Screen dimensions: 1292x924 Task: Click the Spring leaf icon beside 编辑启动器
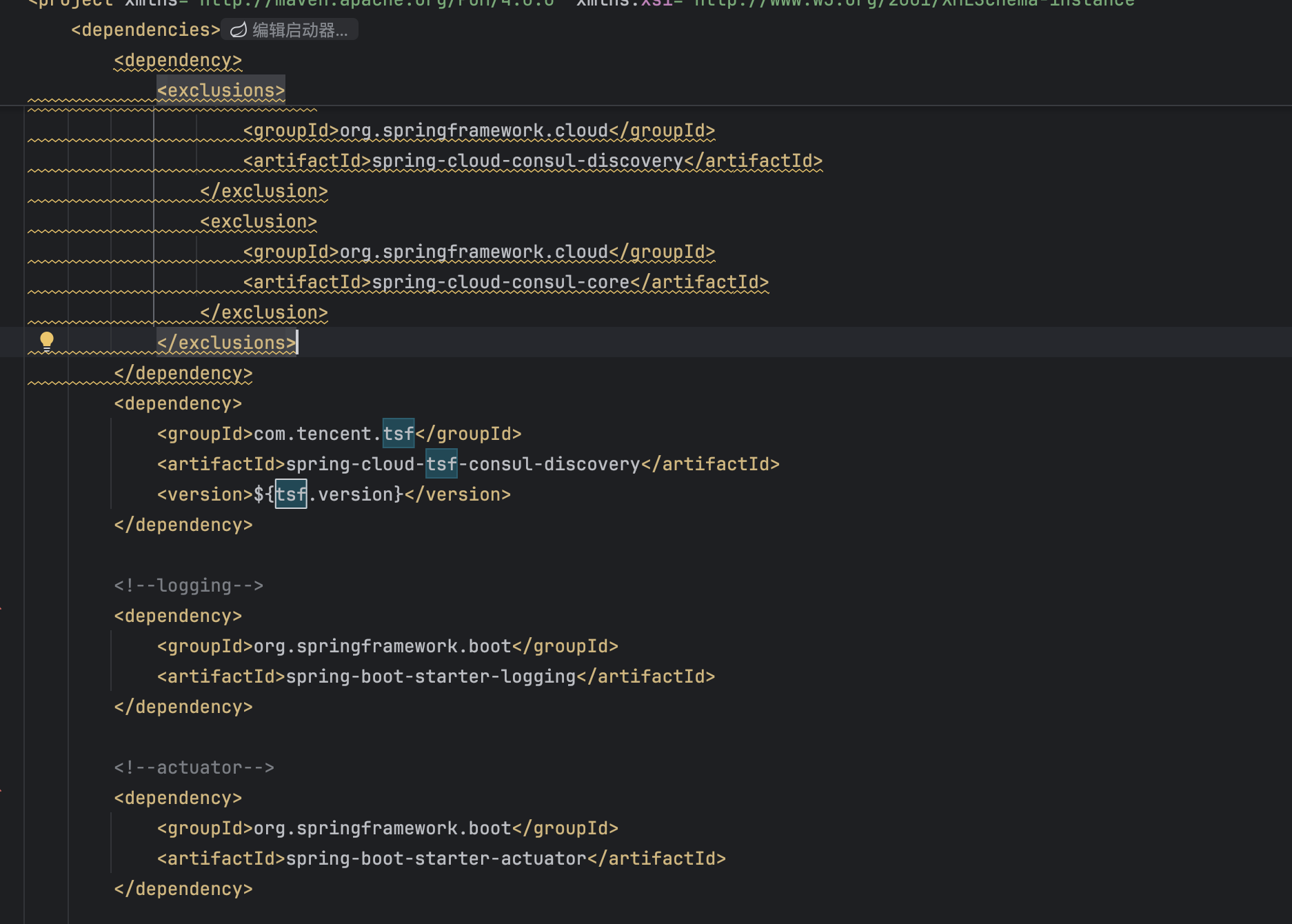pyautogui.click(x=239, y=30)
